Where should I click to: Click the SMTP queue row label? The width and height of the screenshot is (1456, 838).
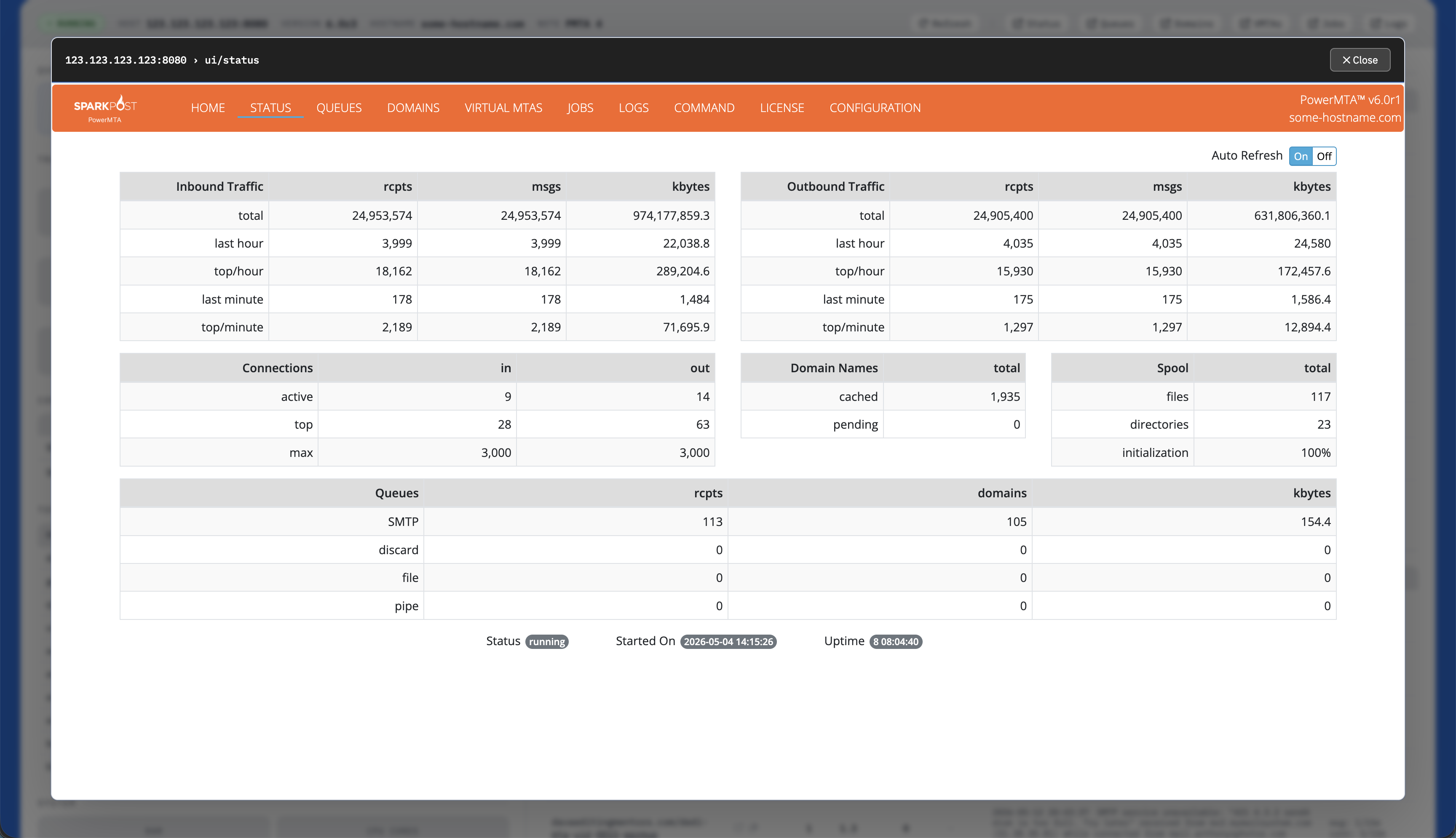(403, 521)
